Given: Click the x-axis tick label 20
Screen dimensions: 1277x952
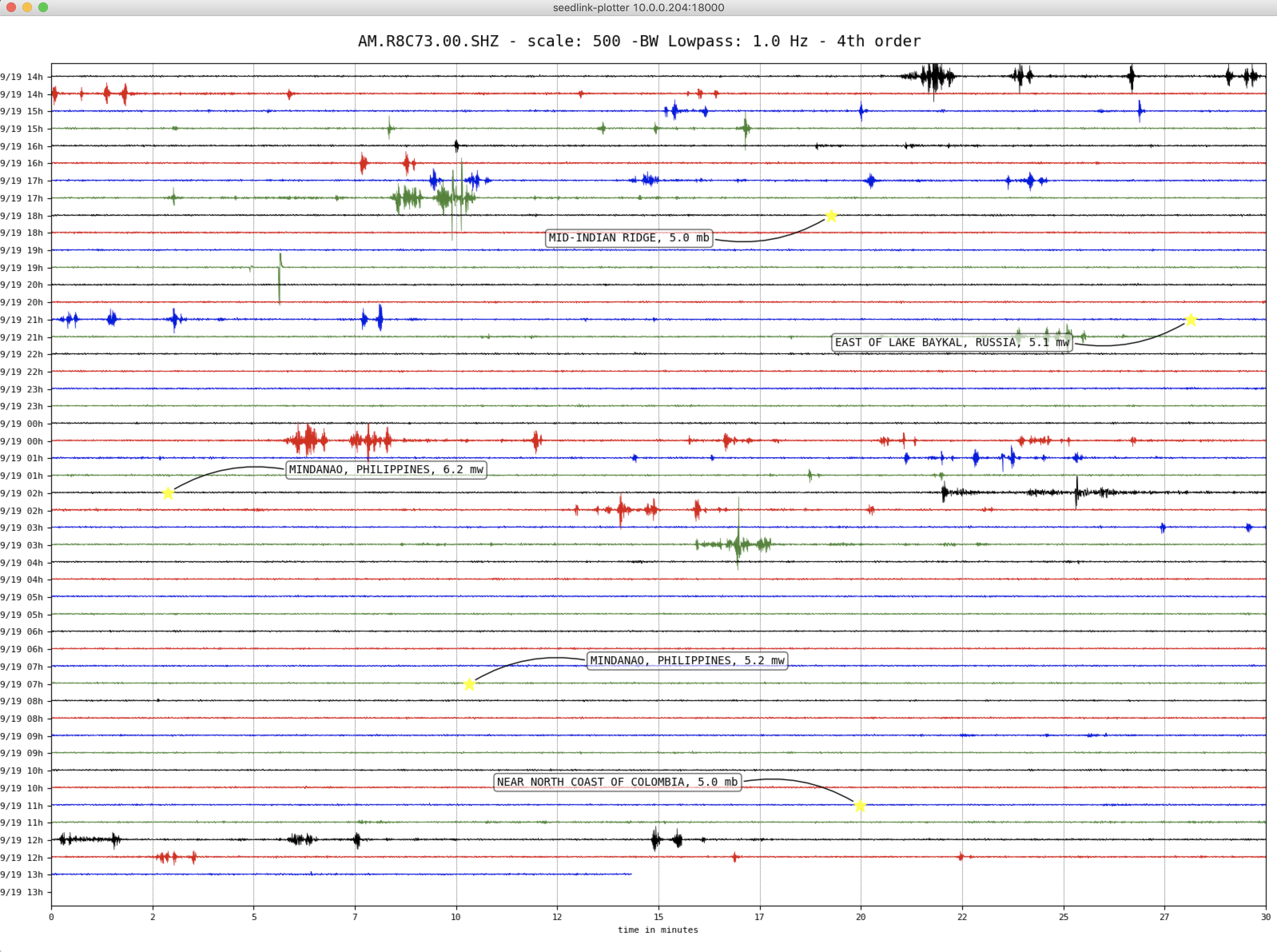Looking at the screenshot, I should pyautogui.click(x=861, y=917).
